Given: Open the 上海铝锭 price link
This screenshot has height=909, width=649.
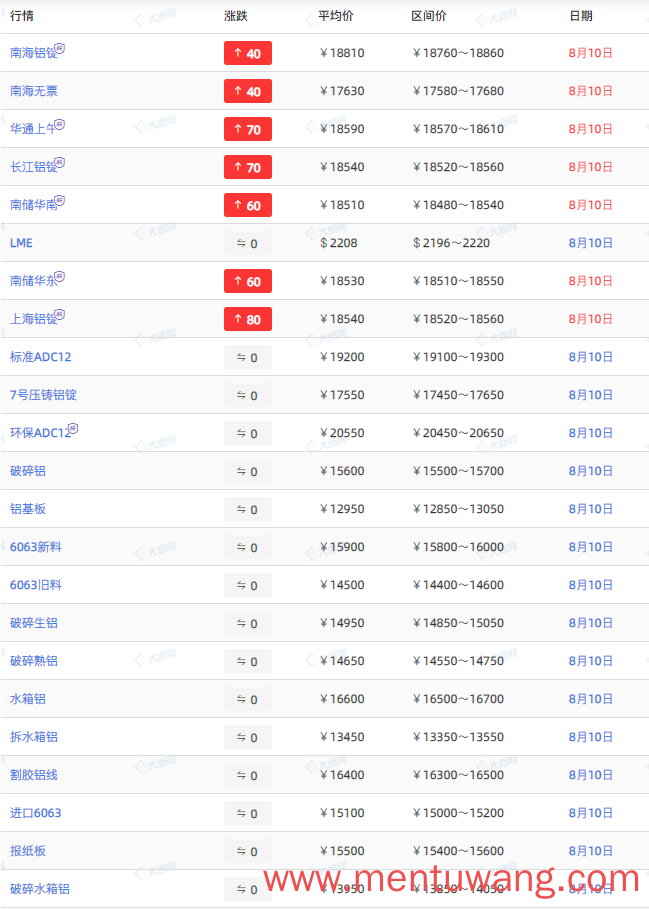Looking at the screenshot, I should pos(34,319).
